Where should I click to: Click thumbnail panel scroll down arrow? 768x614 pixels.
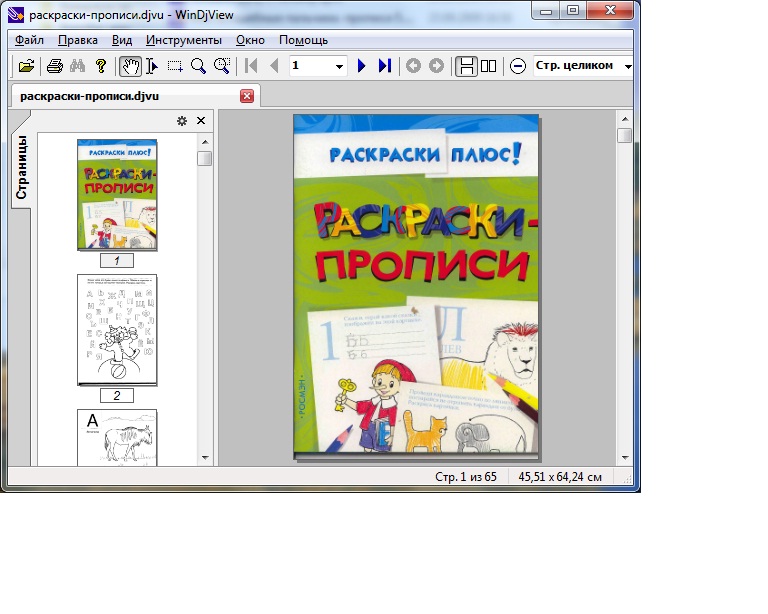pos(205,458)
